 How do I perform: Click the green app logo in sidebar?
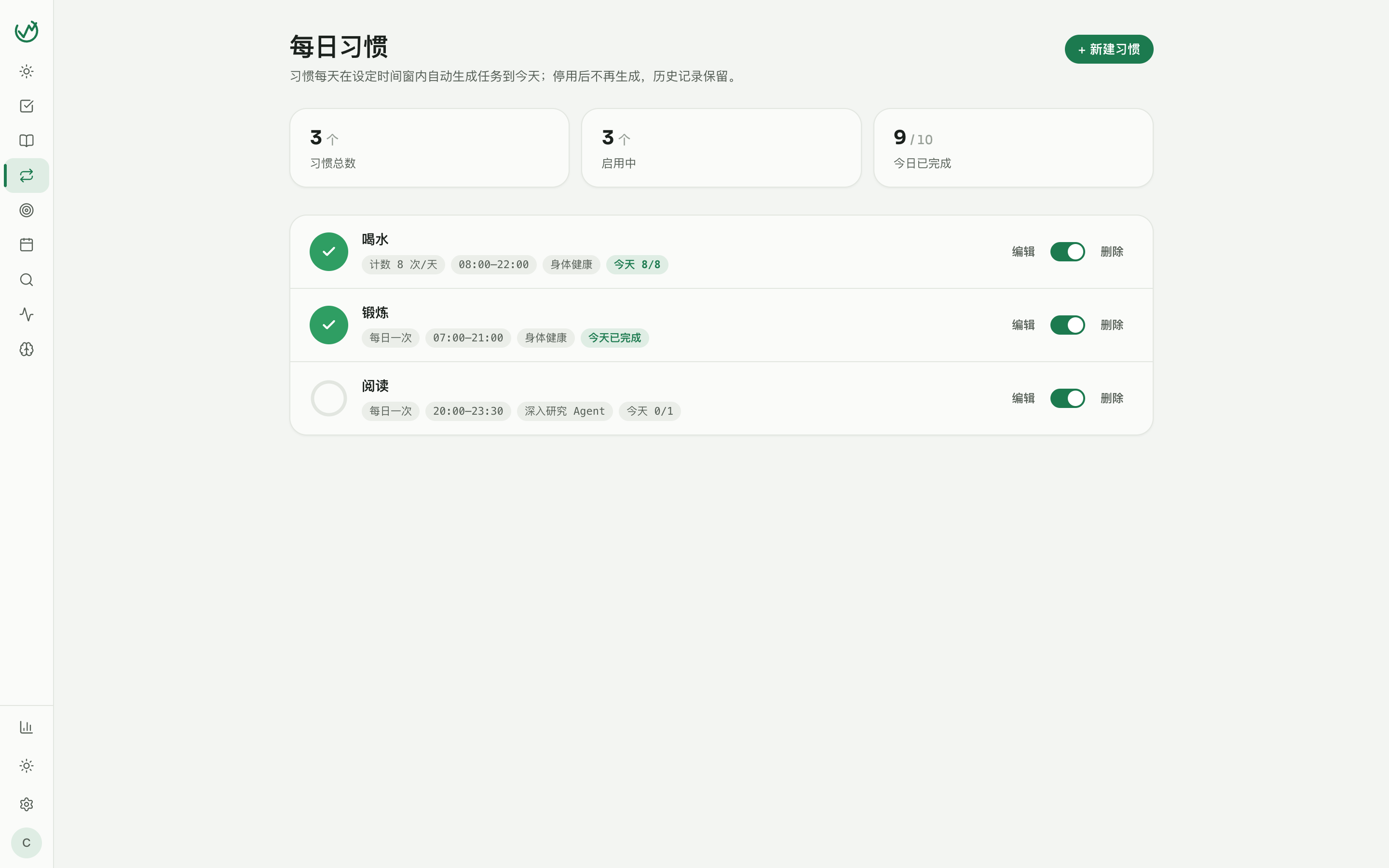point(27,31)
